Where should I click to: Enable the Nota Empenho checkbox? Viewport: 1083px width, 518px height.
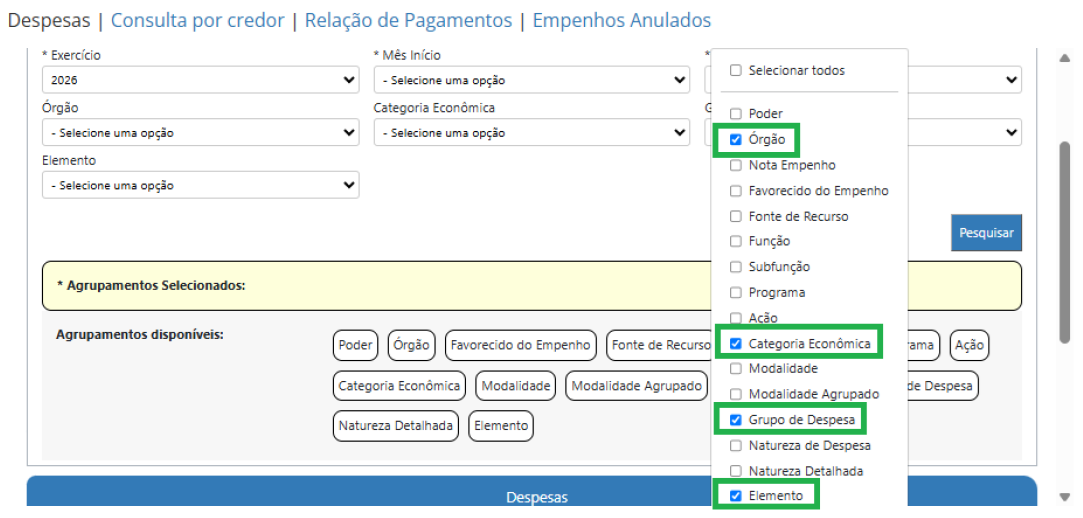pos(736,165)
